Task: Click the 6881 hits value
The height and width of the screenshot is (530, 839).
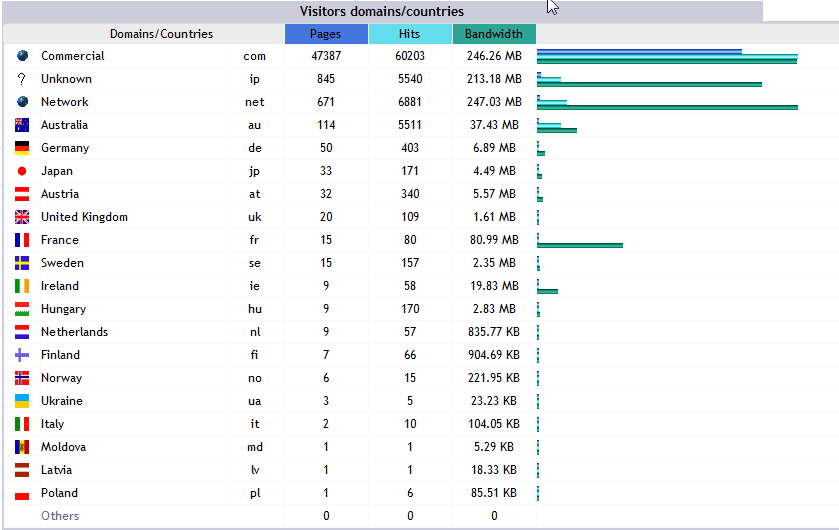Action: [x=410, y=102]
